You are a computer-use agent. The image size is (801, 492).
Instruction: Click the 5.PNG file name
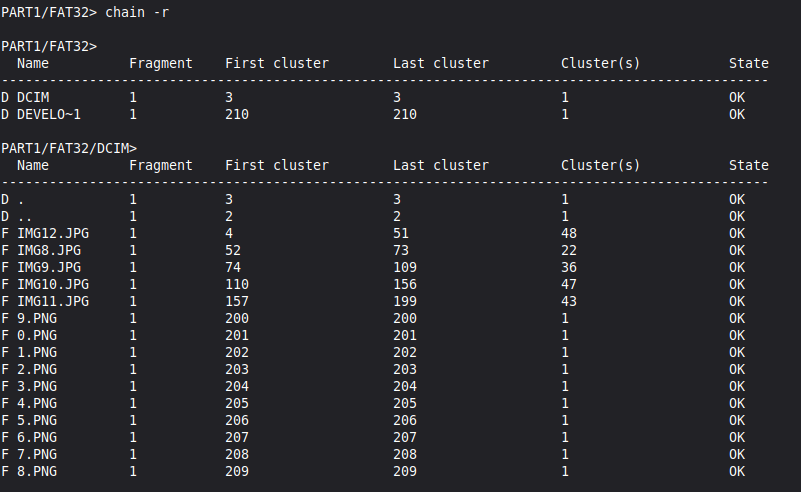point(37,420)
